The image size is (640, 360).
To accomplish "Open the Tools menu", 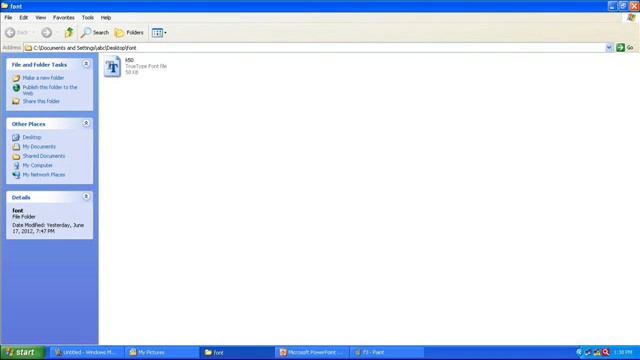I will pyautogui.click(x=88, y=18).
